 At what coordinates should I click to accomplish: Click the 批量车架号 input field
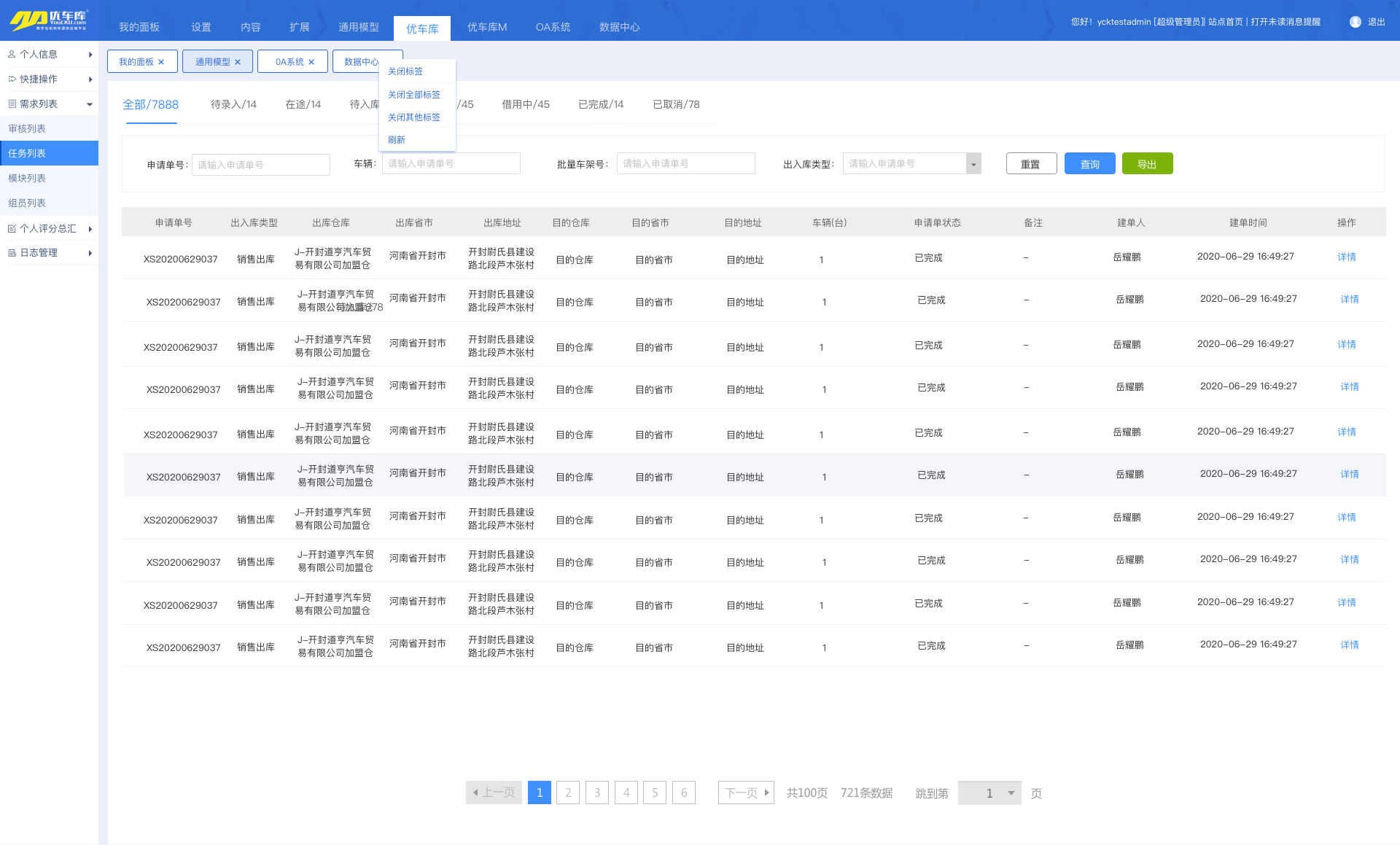point(685,164)
